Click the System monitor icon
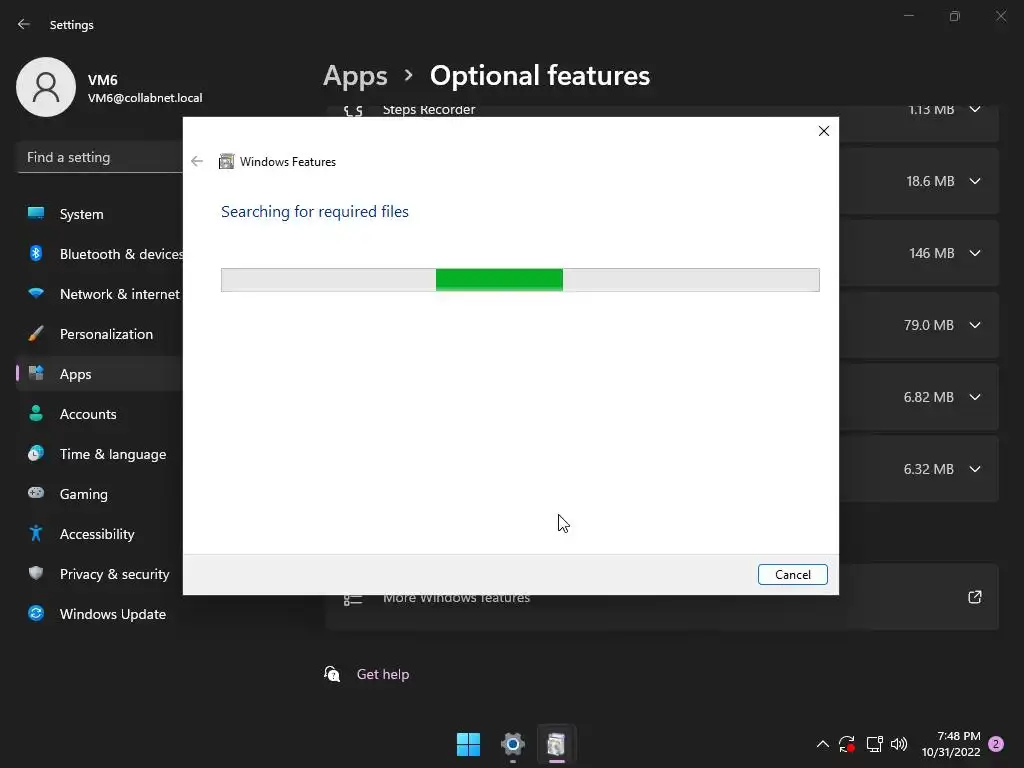Viewport: 1024px width, 768px height. [36, 213]
